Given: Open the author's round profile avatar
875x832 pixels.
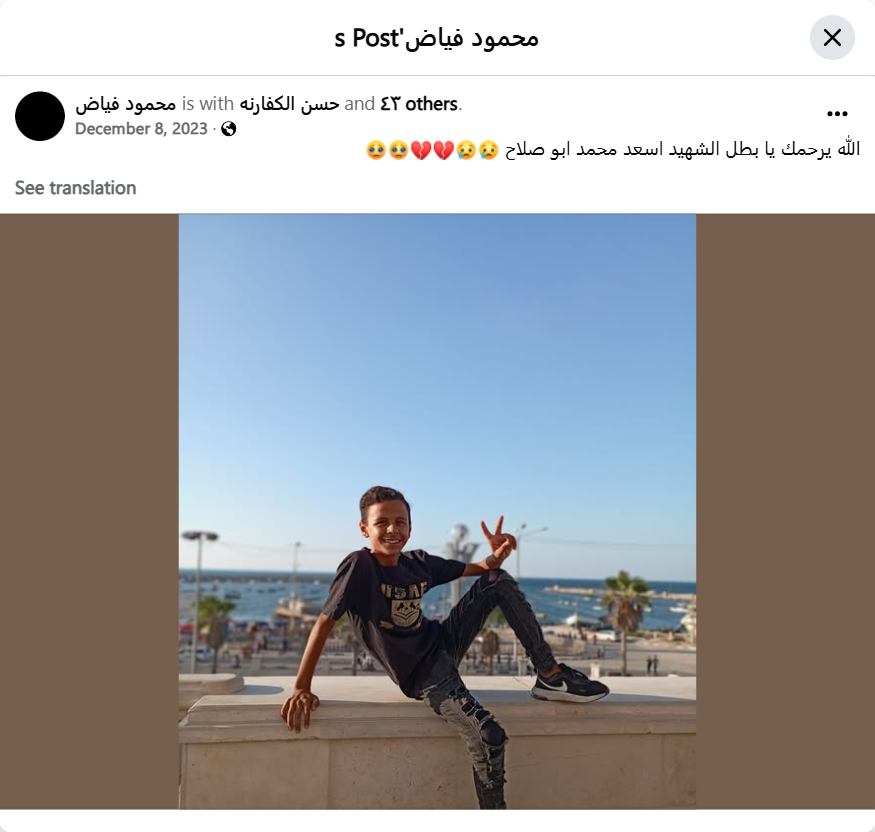Looking at the screenshot, I should (40, 116).
